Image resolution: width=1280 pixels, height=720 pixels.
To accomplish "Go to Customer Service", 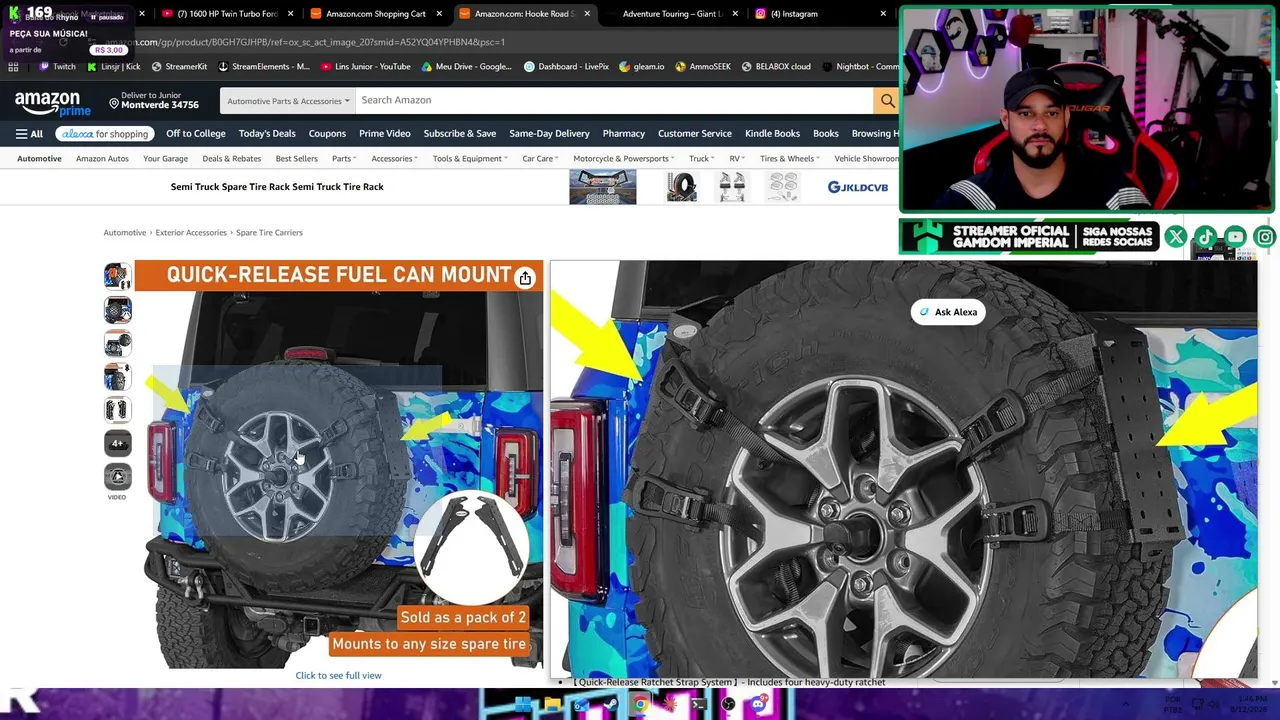I will (x=695, y=134).
